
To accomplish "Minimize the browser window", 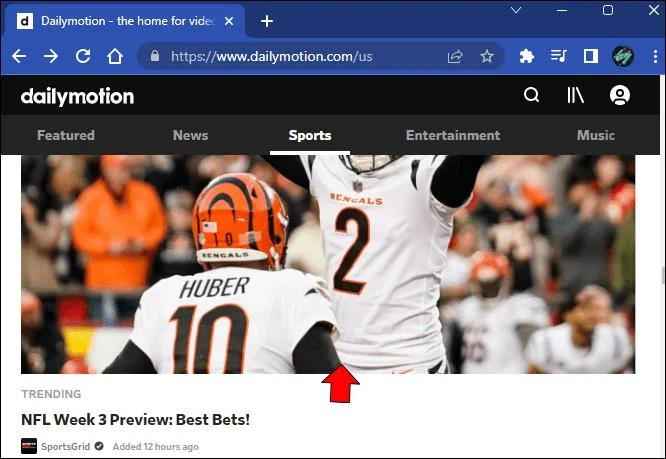I will pyautogui.click(x=562, y=10).
